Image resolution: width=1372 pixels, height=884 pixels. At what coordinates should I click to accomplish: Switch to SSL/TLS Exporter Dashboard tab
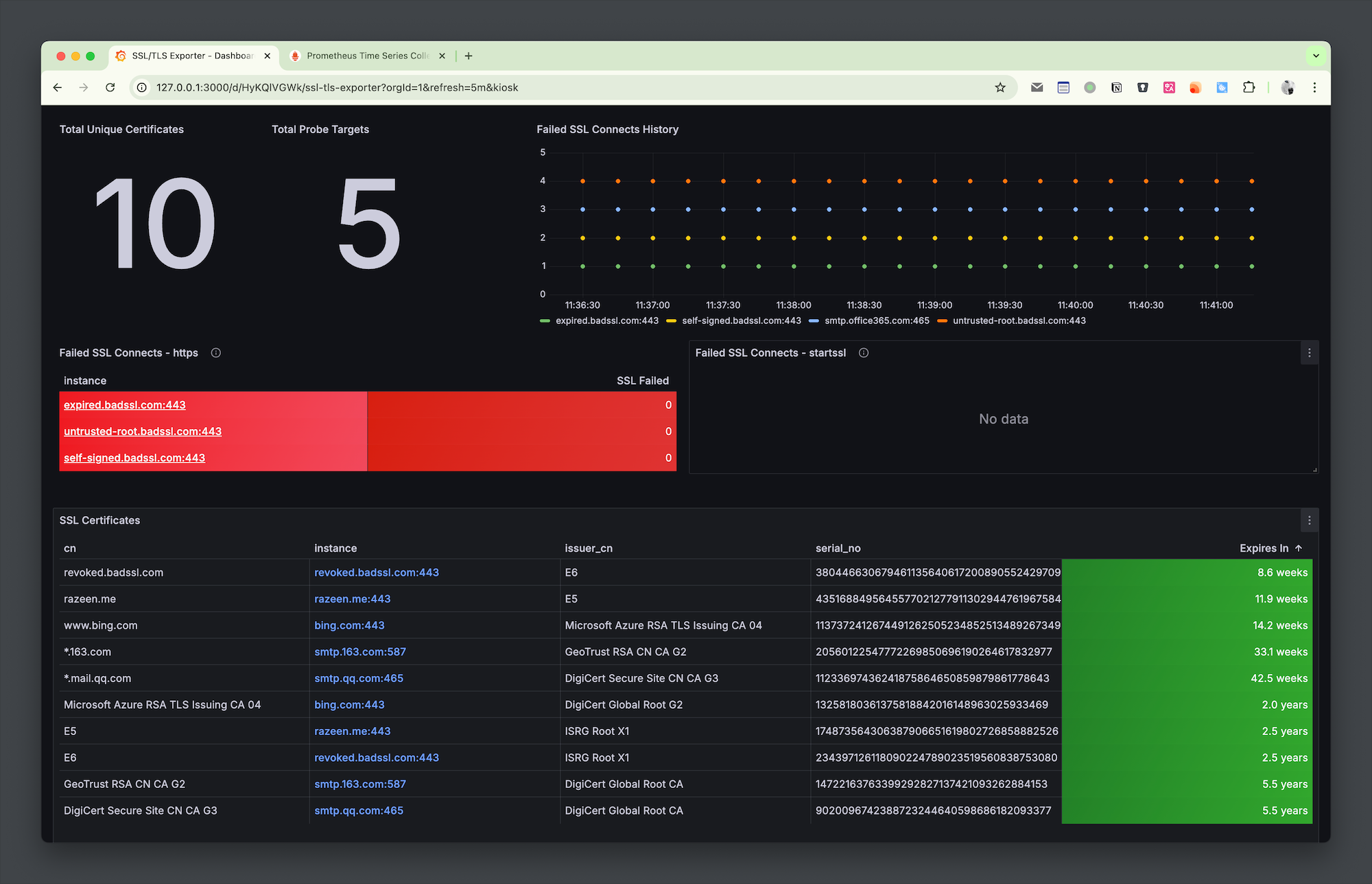point(193,56)
